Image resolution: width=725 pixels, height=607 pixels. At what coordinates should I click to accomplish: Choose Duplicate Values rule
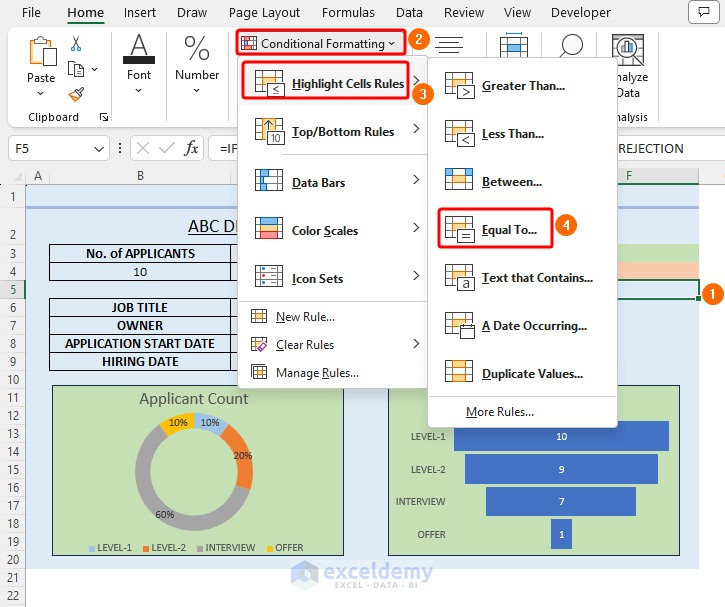point(522,374)
